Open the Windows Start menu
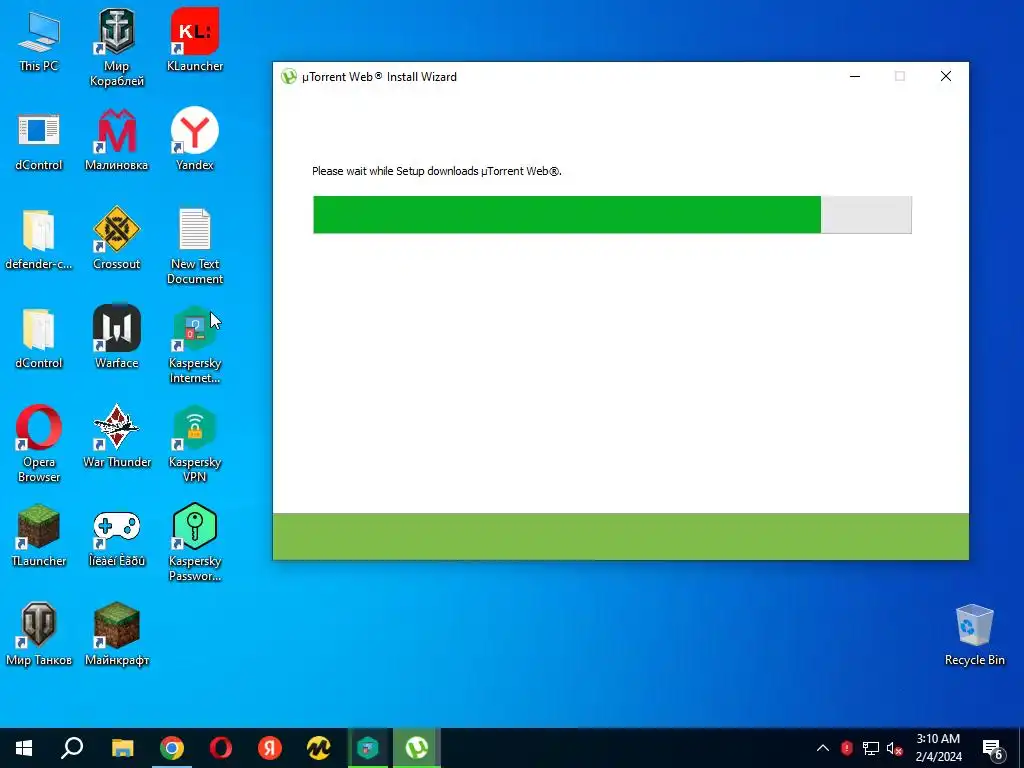 click(x=24, y=748)
